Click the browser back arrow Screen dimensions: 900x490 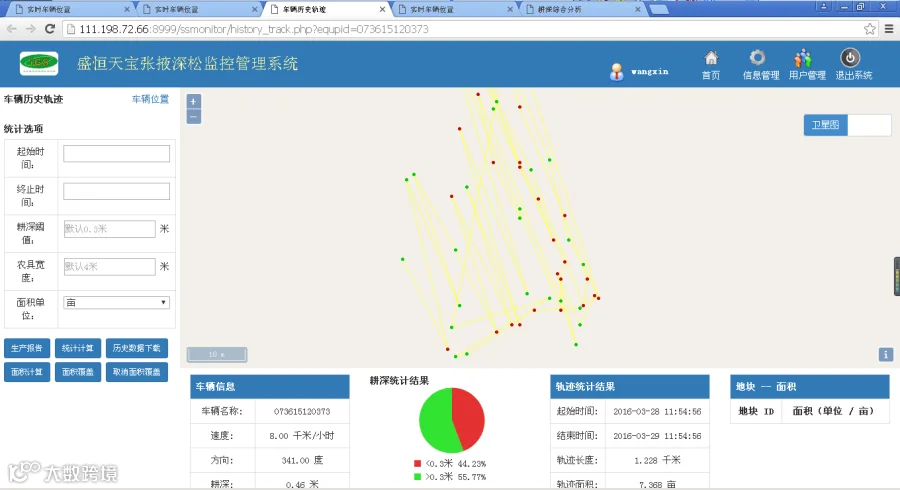pos(11,29)
